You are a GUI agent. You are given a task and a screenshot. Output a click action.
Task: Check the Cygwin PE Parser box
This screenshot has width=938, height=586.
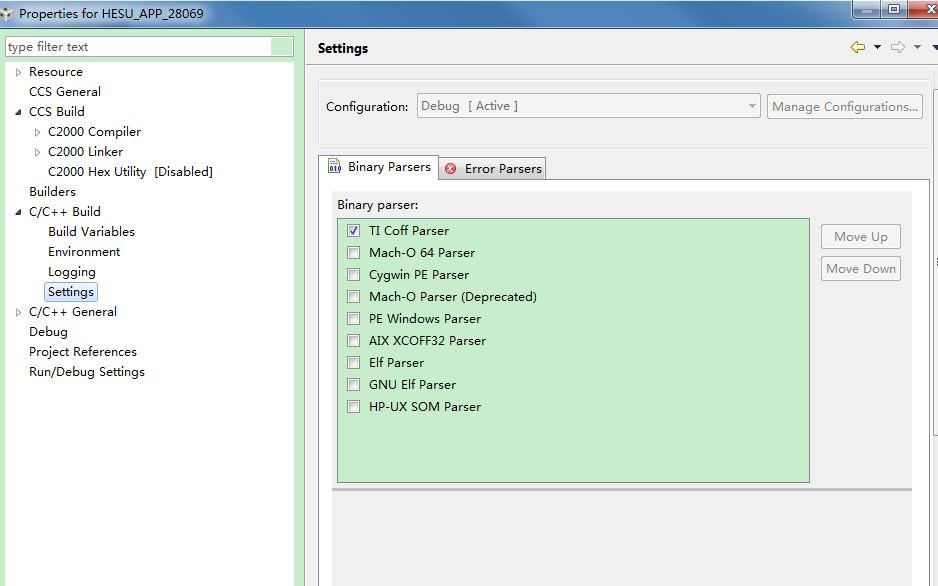354,274
